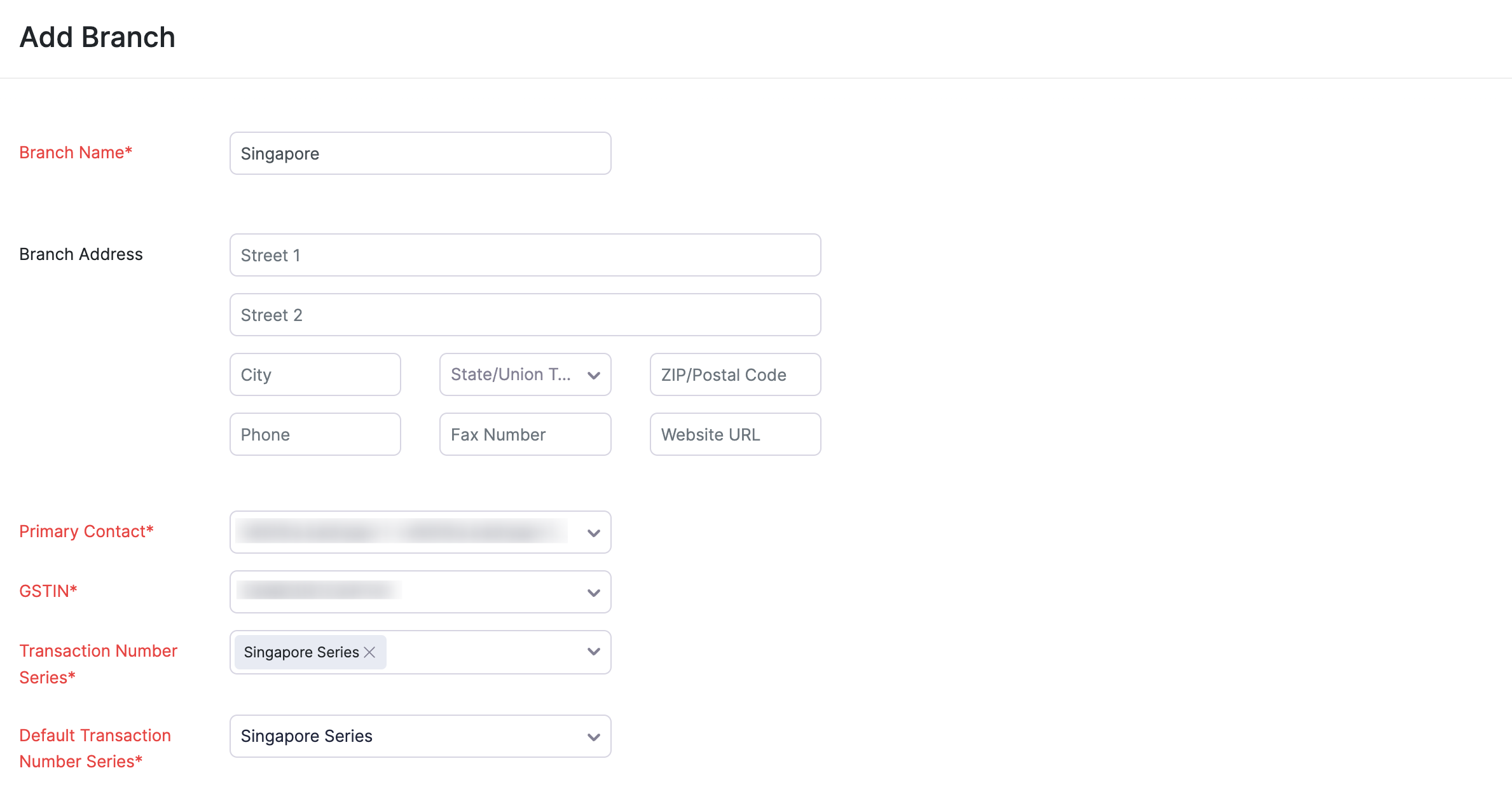Click the Singapore Series tag chip
The image size is (1512, 801).
301,652
